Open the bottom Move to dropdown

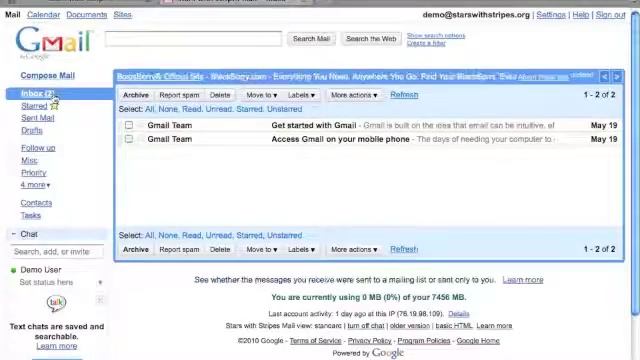pos(262,249)
